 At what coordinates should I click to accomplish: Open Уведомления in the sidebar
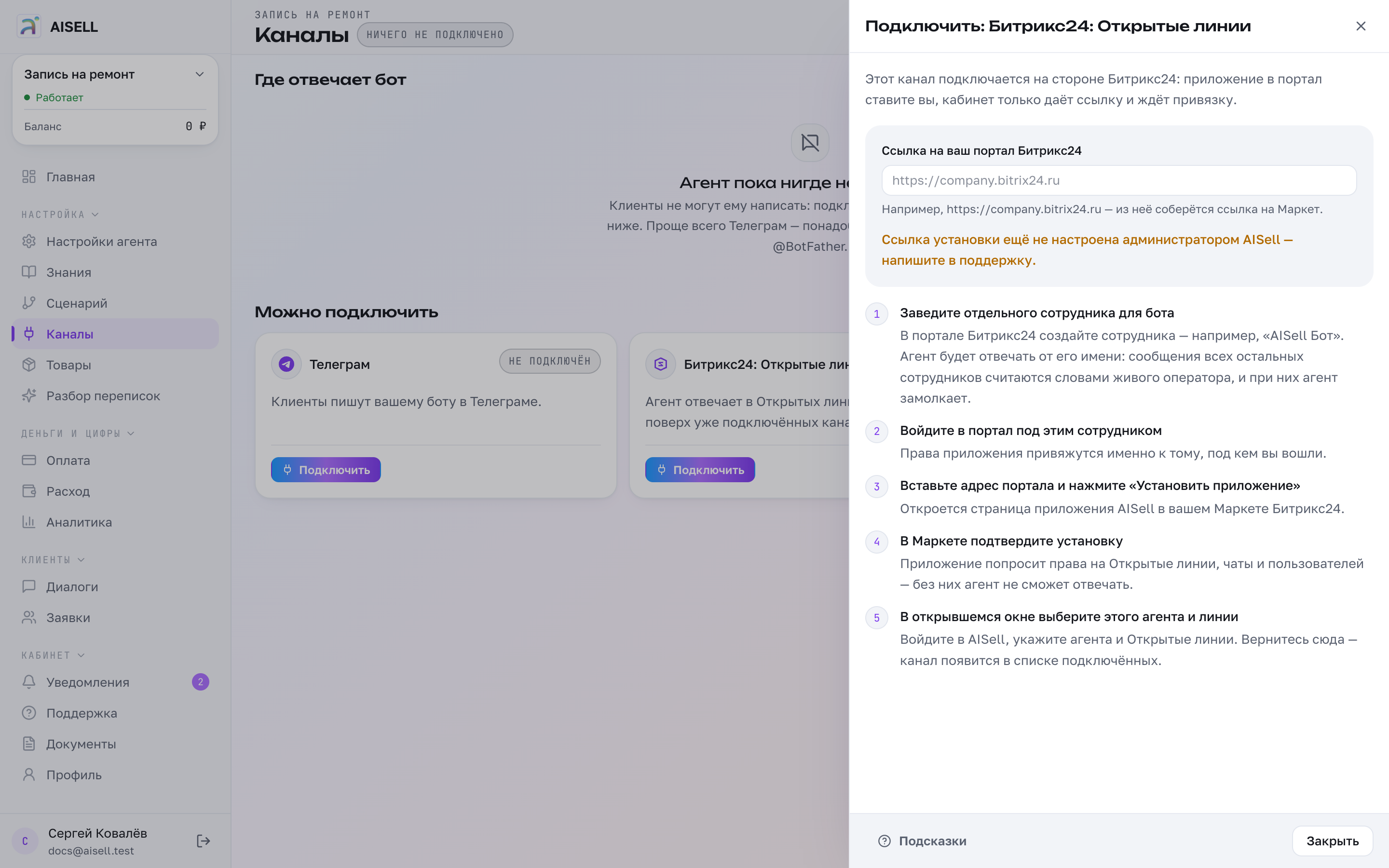pos(115,682)
